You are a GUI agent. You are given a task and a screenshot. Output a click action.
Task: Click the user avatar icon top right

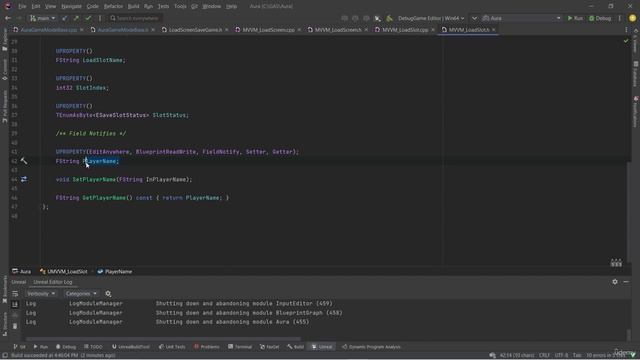(x=632, y=18)
